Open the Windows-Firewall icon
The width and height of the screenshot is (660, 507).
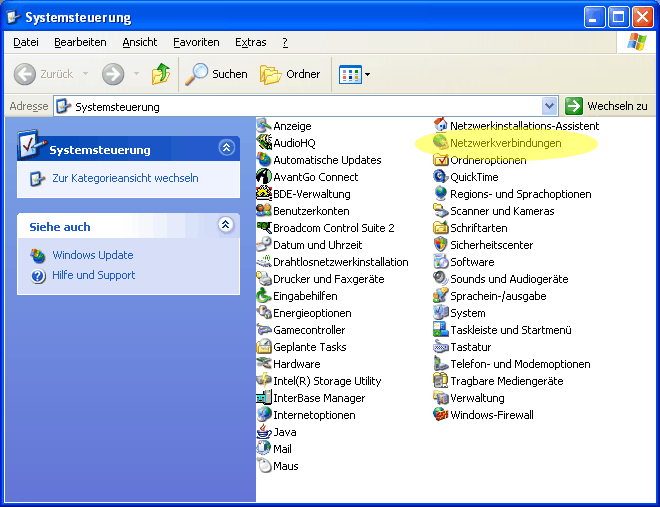click(441, 414)
